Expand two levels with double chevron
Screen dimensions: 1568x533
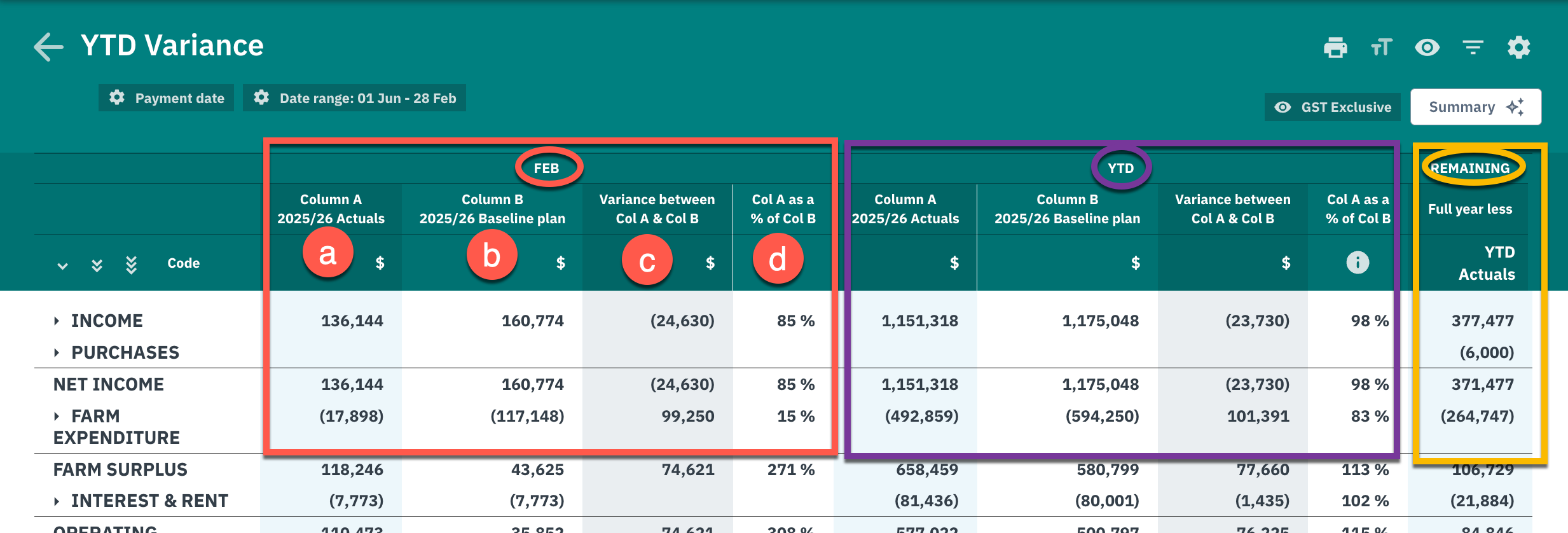pos(97,265)
